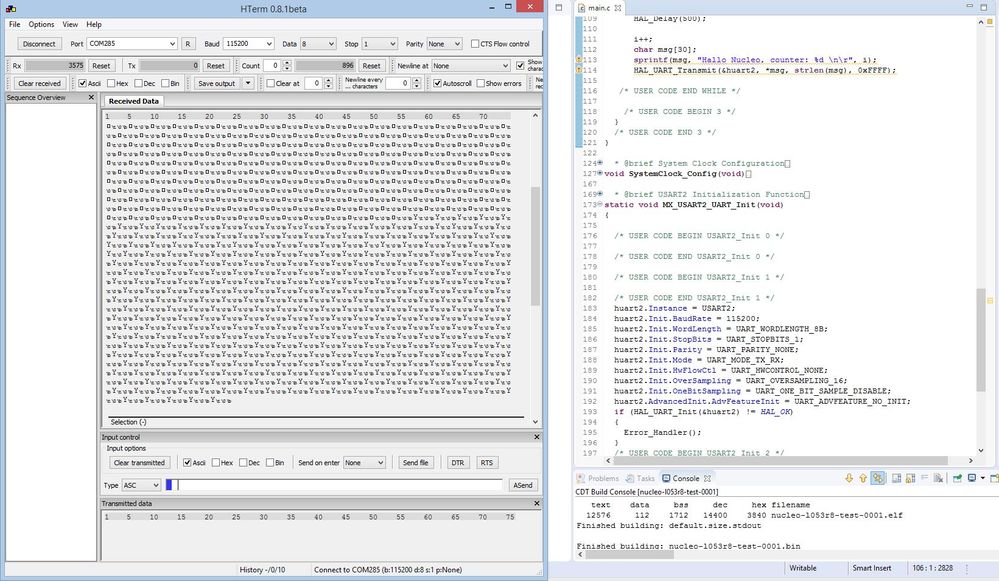Click the Tasks tab icon in Eclipse
Viewport: 999px width, 581px height.
tap(629, 478)
